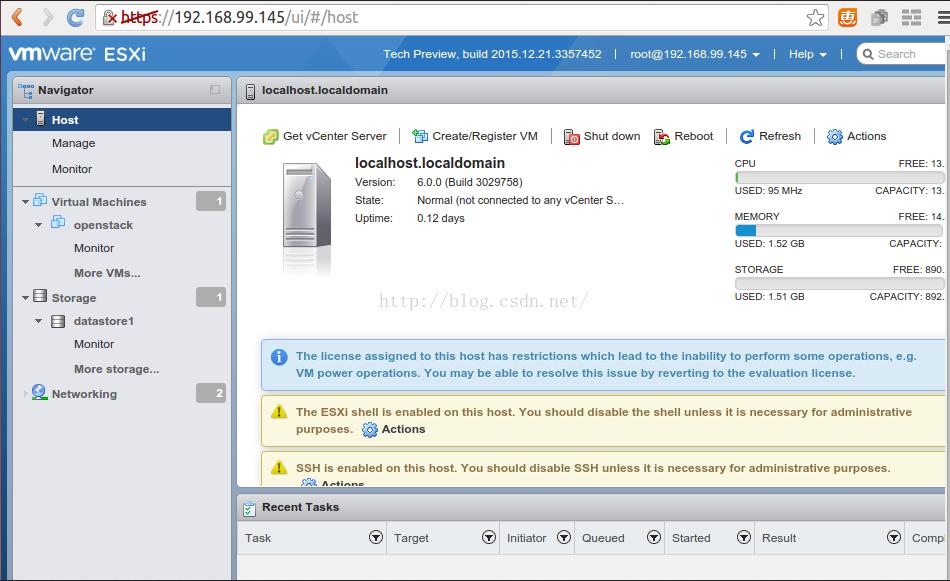This screenshot has width=950, height=581.
Task: Click the MEMORY usage bar
Action: [x=839, y=230]
